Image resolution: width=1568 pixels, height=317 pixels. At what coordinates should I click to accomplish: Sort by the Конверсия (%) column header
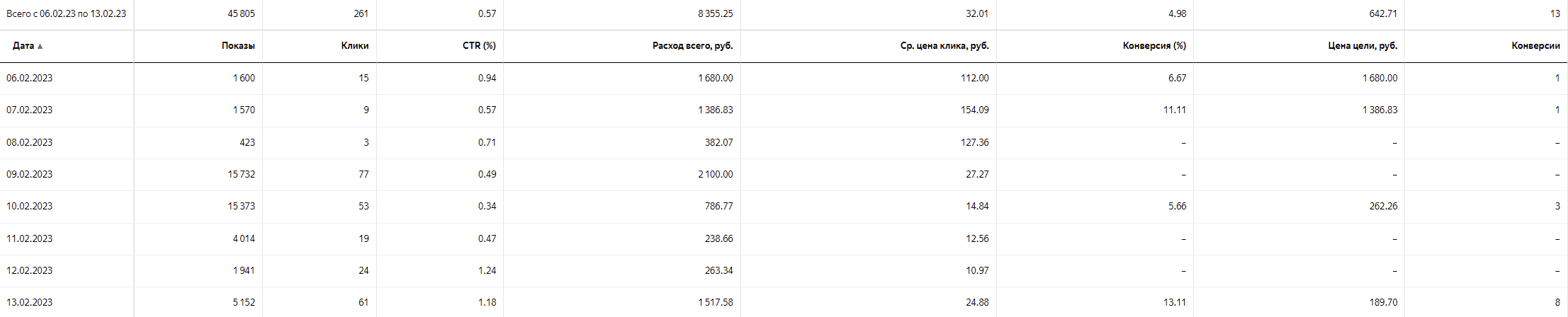[1154, 46]
